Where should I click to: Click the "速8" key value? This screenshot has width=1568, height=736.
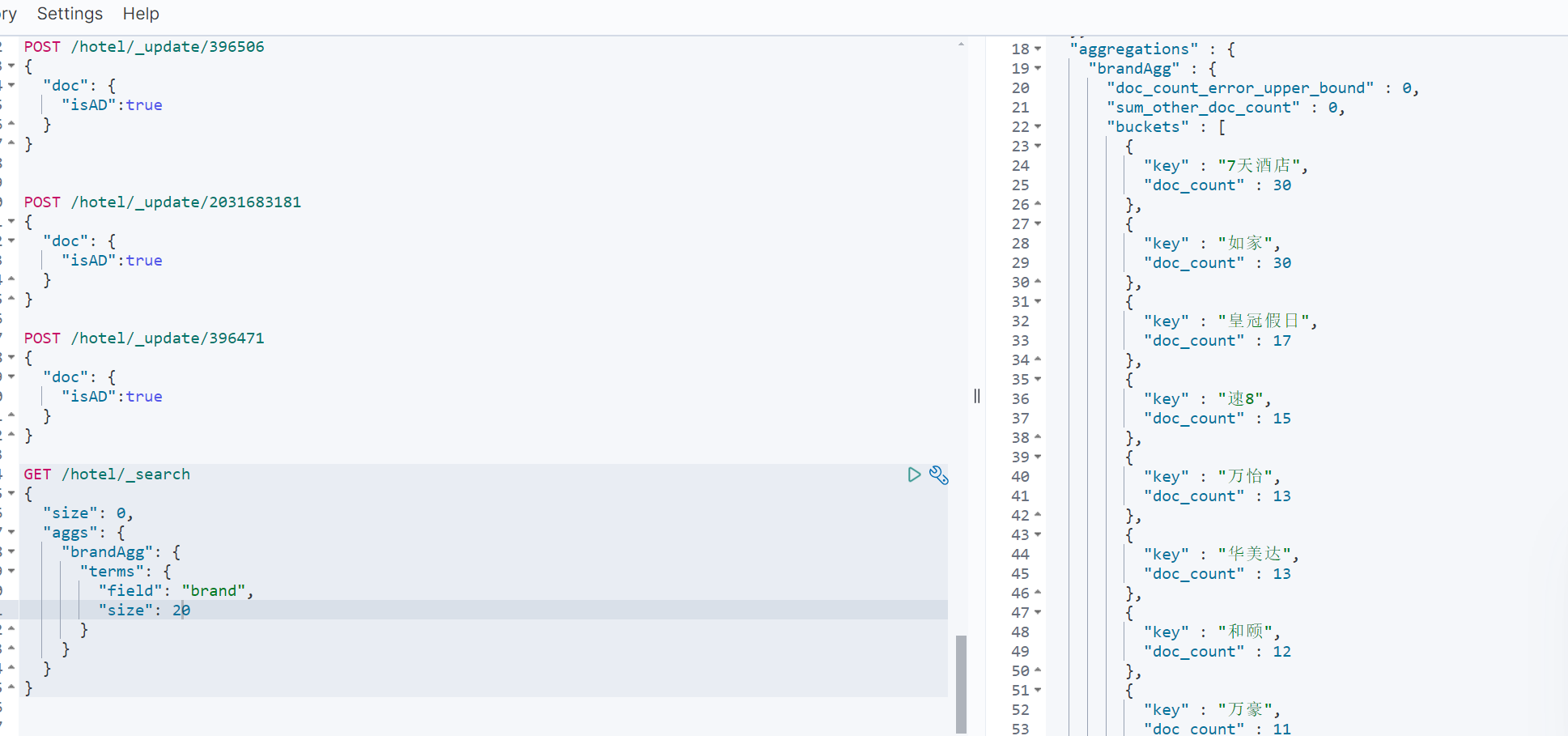point(1240,399)
